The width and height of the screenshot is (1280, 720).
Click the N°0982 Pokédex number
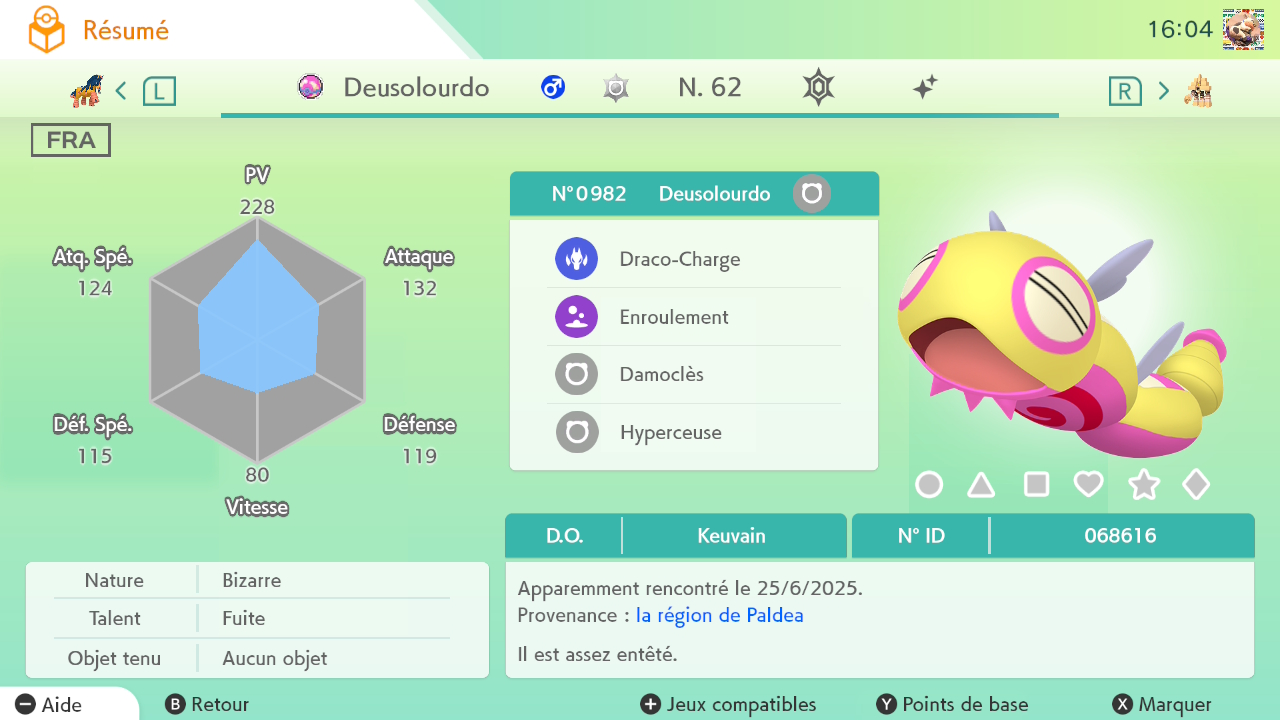click(589, 193)
